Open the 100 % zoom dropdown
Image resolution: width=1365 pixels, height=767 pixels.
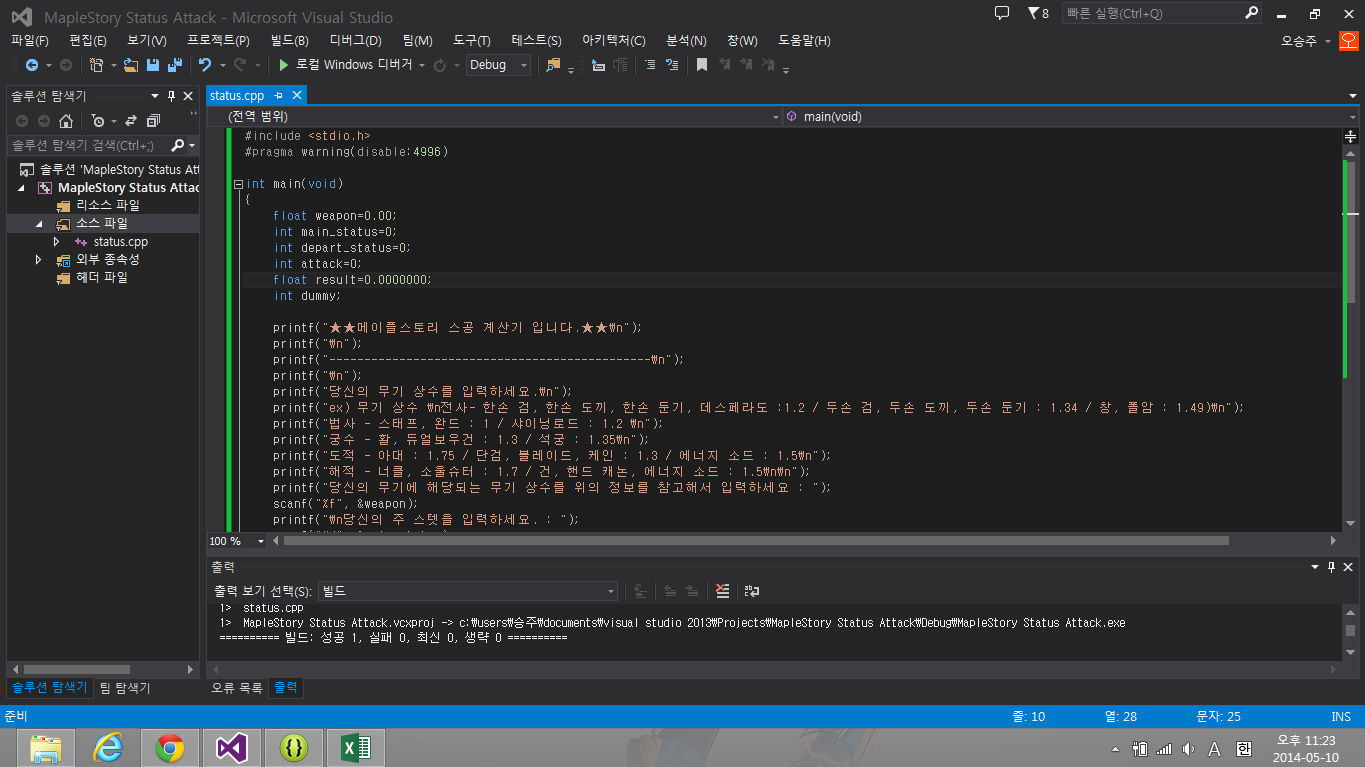pyautogui.click(x=261, y=541)
